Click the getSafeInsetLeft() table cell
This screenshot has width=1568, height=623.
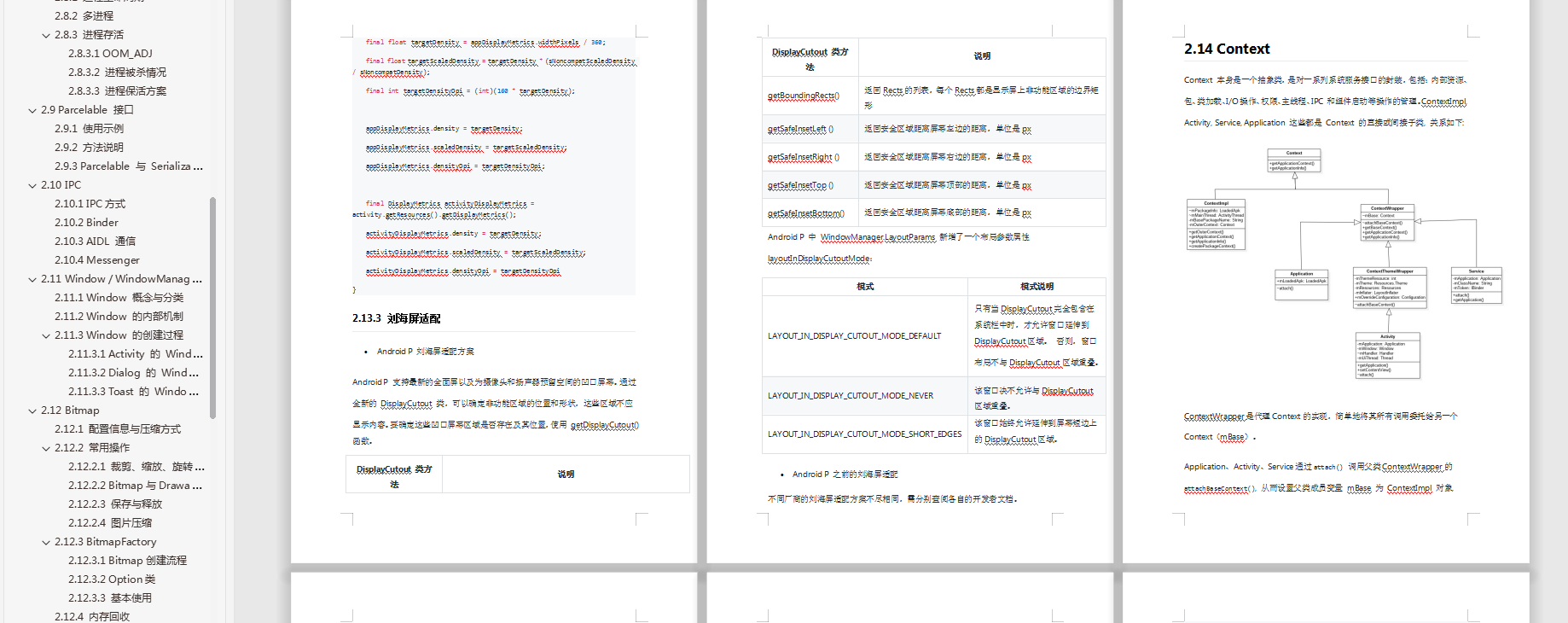tap(810, 129)
